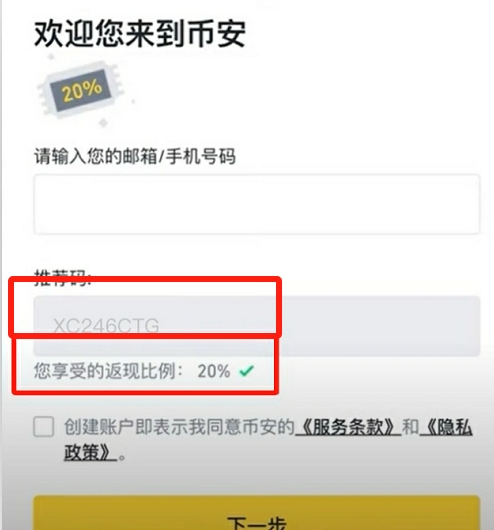Tick the agree-to-terms checkbox
494x530 pixels.
[x=44, y=427]
